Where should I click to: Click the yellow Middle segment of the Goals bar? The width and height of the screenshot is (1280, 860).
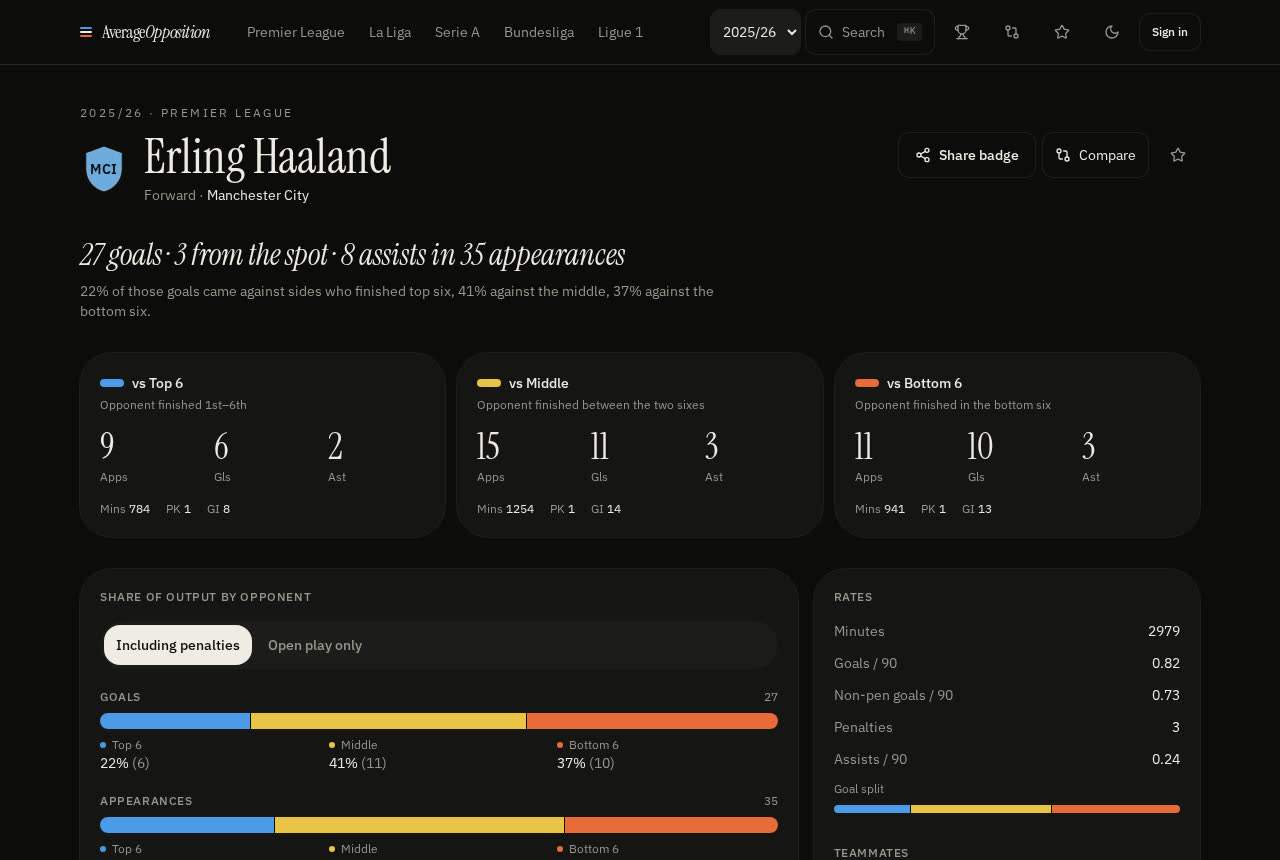tap(388, 721)
